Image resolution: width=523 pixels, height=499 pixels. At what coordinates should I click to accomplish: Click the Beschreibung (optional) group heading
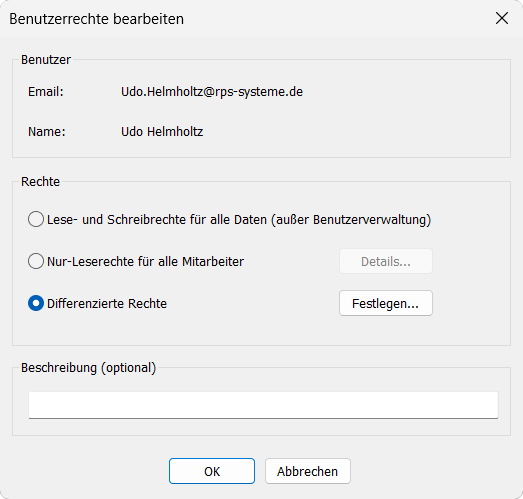click(x=88, y=368)
